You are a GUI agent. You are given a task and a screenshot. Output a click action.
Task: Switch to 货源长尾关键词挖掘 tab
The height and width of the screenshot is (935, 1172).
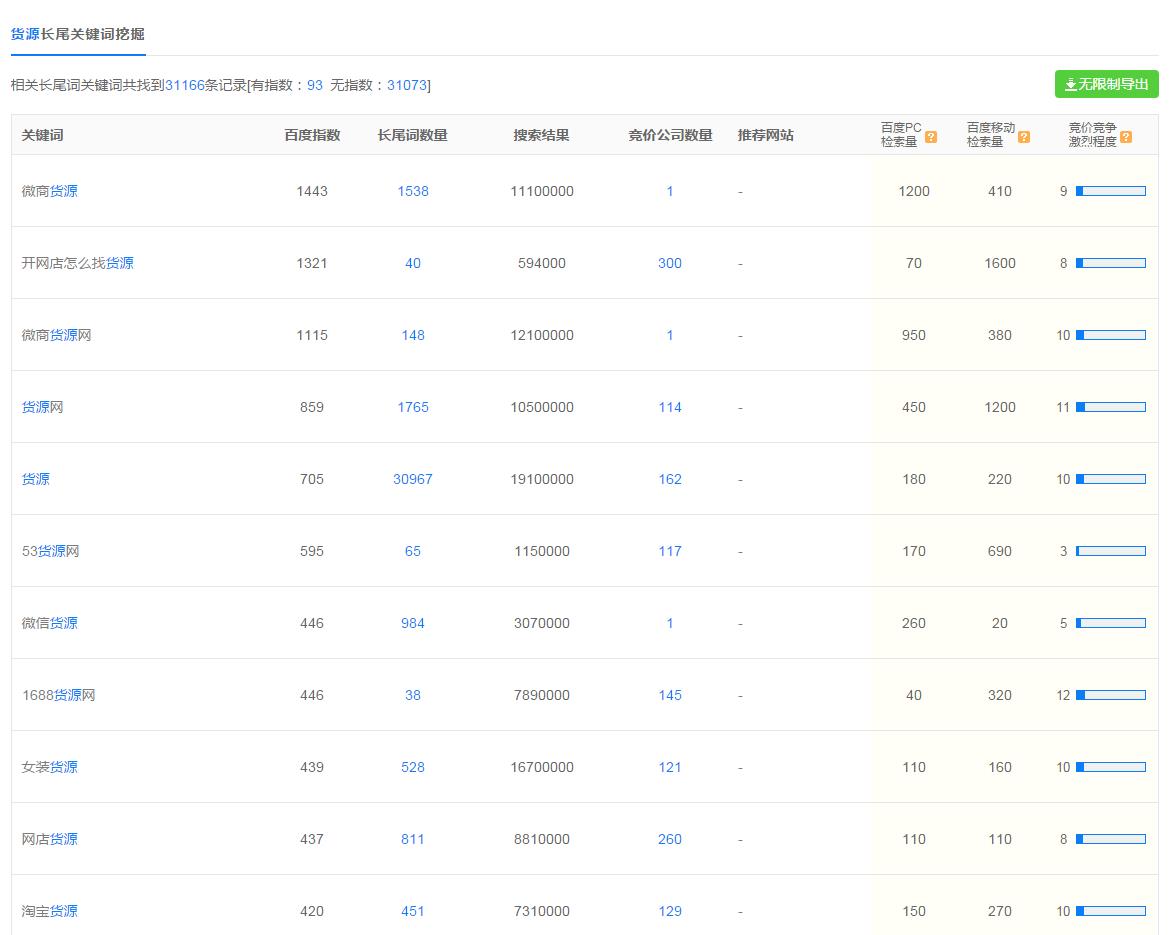78,34
